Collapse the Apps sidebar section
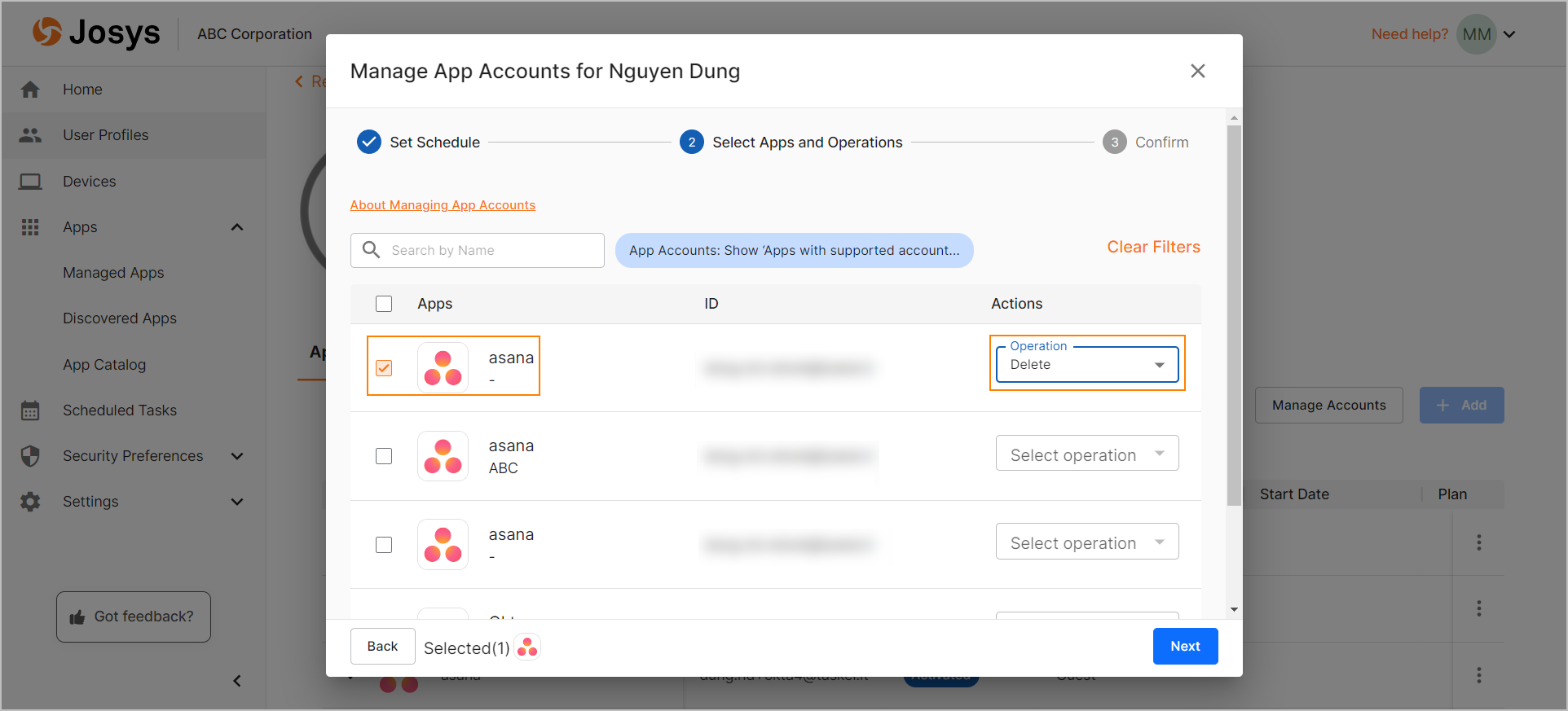The height and width of the screenshot is (711, 1568). [237, 227]
